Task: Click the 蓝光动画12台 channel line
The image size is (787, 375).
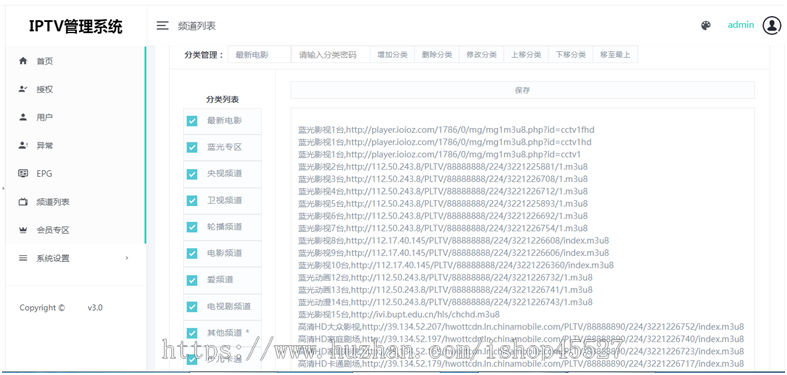Action: click(445, 277)
